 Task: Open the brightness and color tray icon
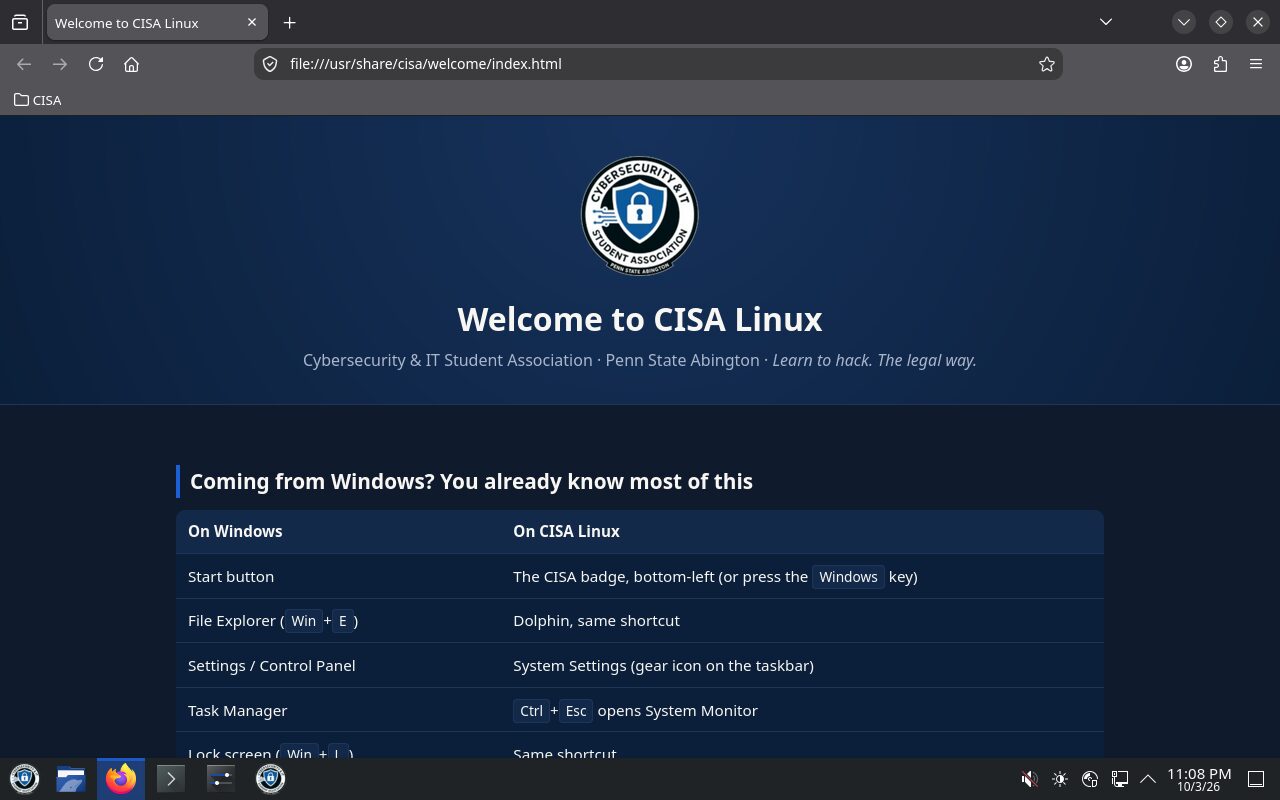pyautogui.click(x=1060, y=779)
